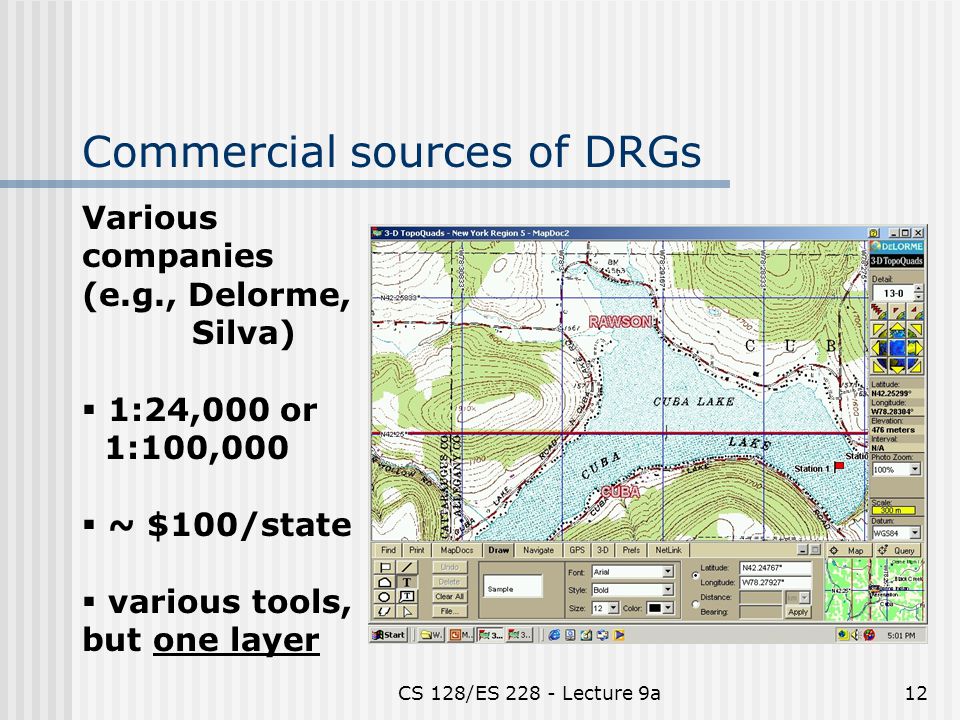Pan map west with left arrow
The height and width of the screenshot is (720, 960).
click(879, 348)
